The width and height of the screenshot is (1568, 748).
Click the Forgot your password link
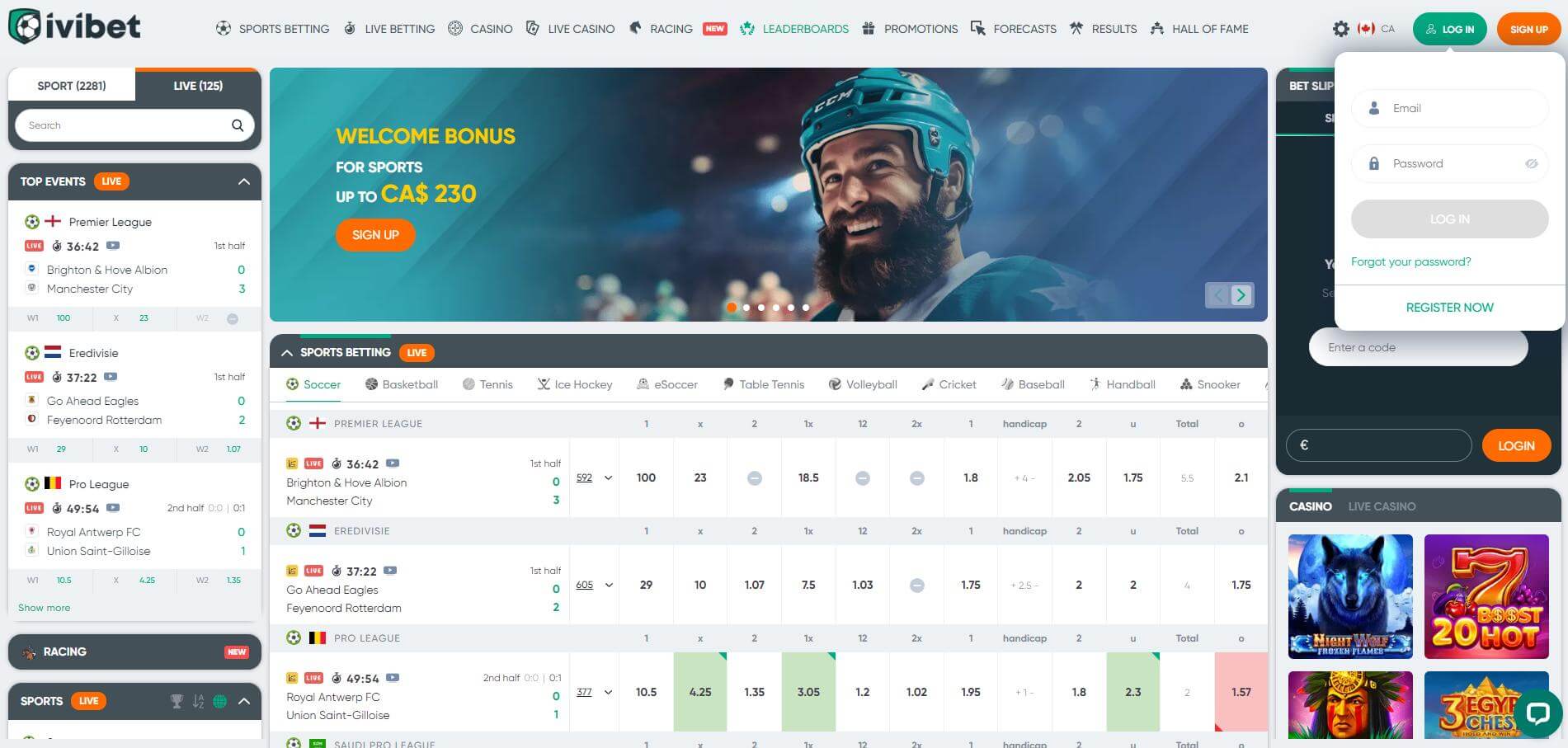click(1410, 261)
